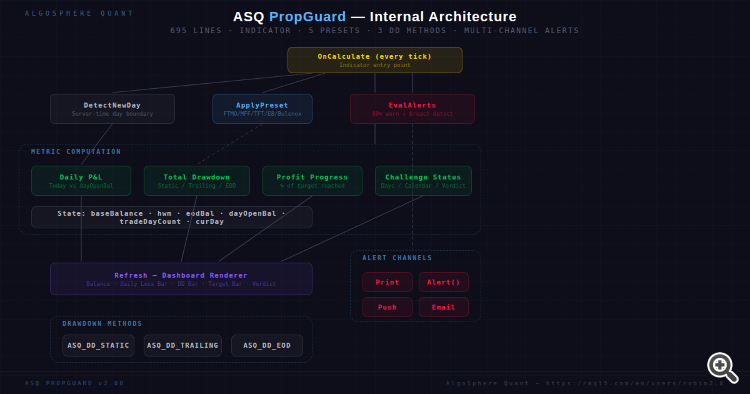The width and height of the screenshot is (750, 394).
Task: Open the mql5.com footer link
Action: point(635,383)
